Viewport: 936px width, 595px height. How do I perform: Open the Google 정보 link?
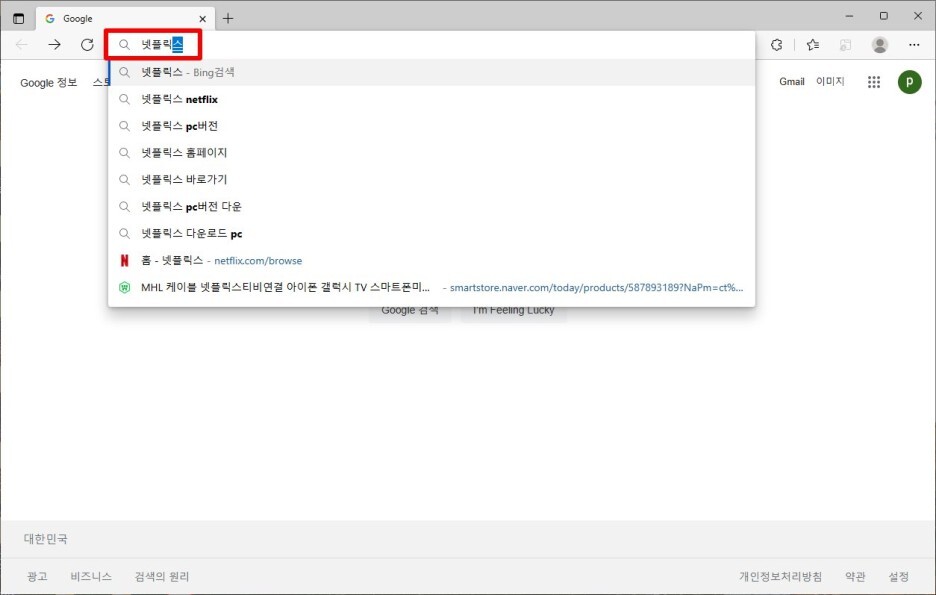(48, 82)
